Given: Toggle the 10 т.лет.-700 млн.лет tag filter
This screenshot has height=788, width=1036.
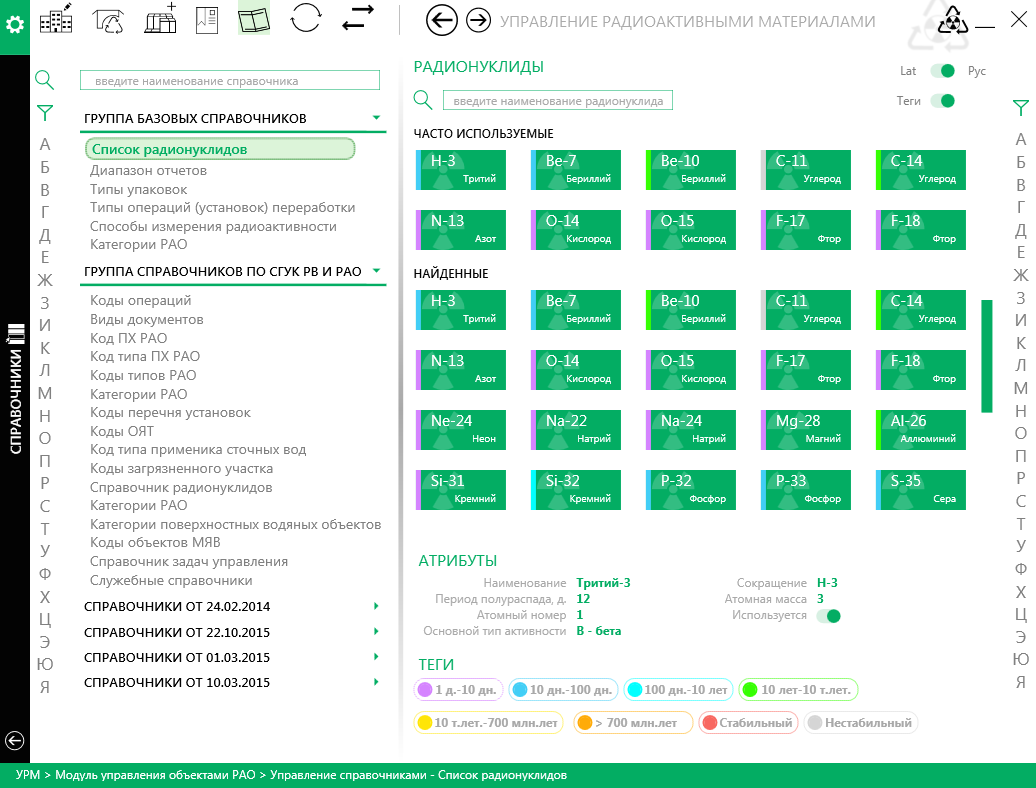Looking at the screenshot, I should pos(488,723).
